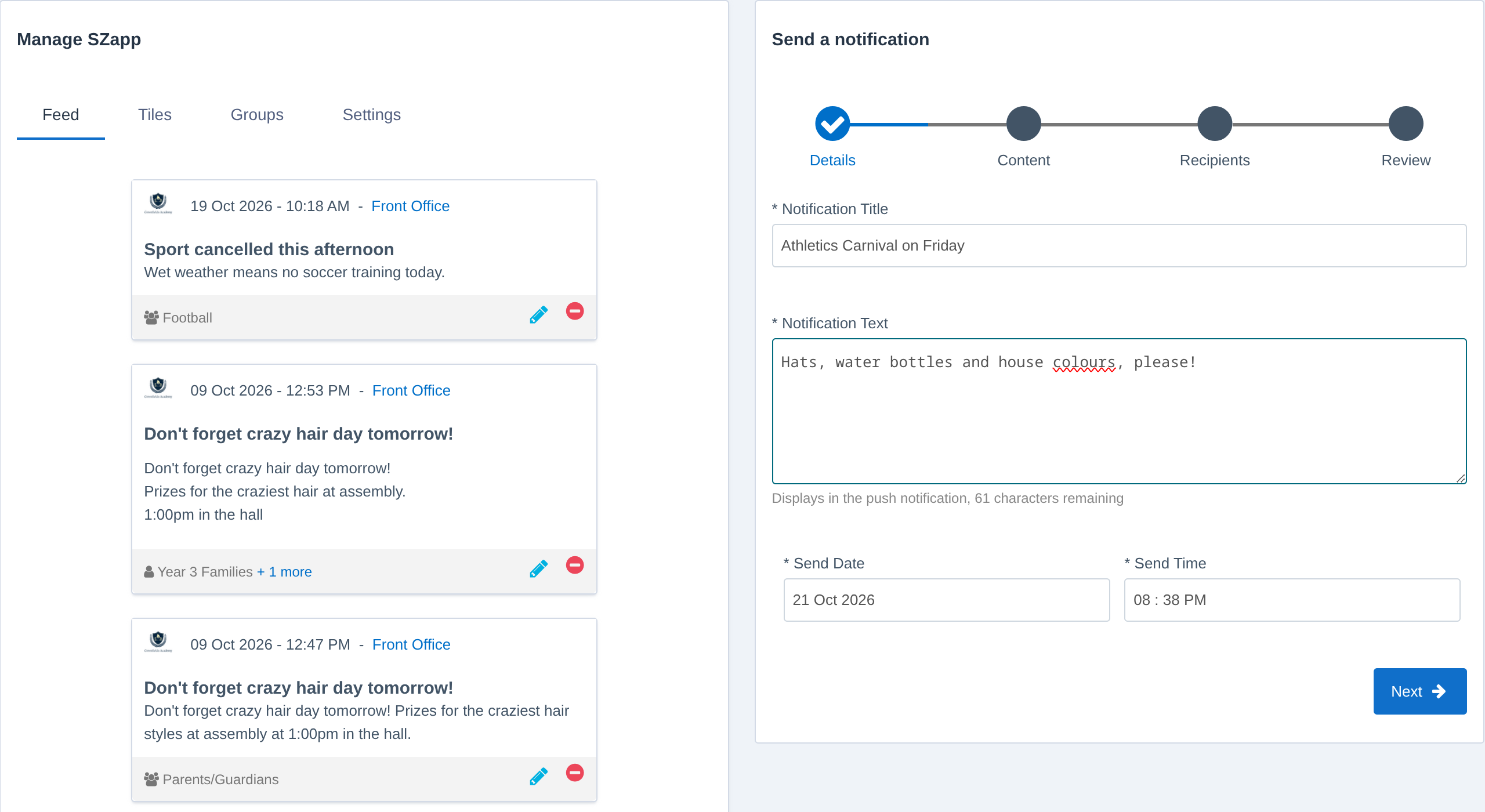This screenshot has height=812, width=1485.
Task: Click the Parents/Guardians group icon
Action: click(152, 779)
